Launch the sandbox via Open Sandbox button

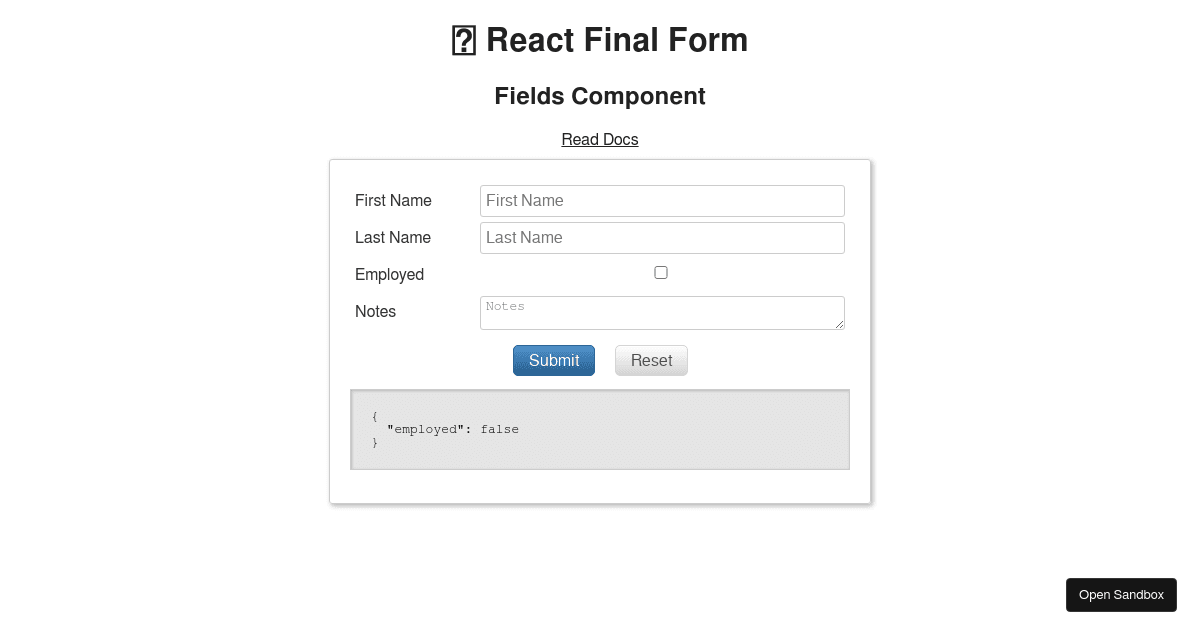click(1121, 594)
